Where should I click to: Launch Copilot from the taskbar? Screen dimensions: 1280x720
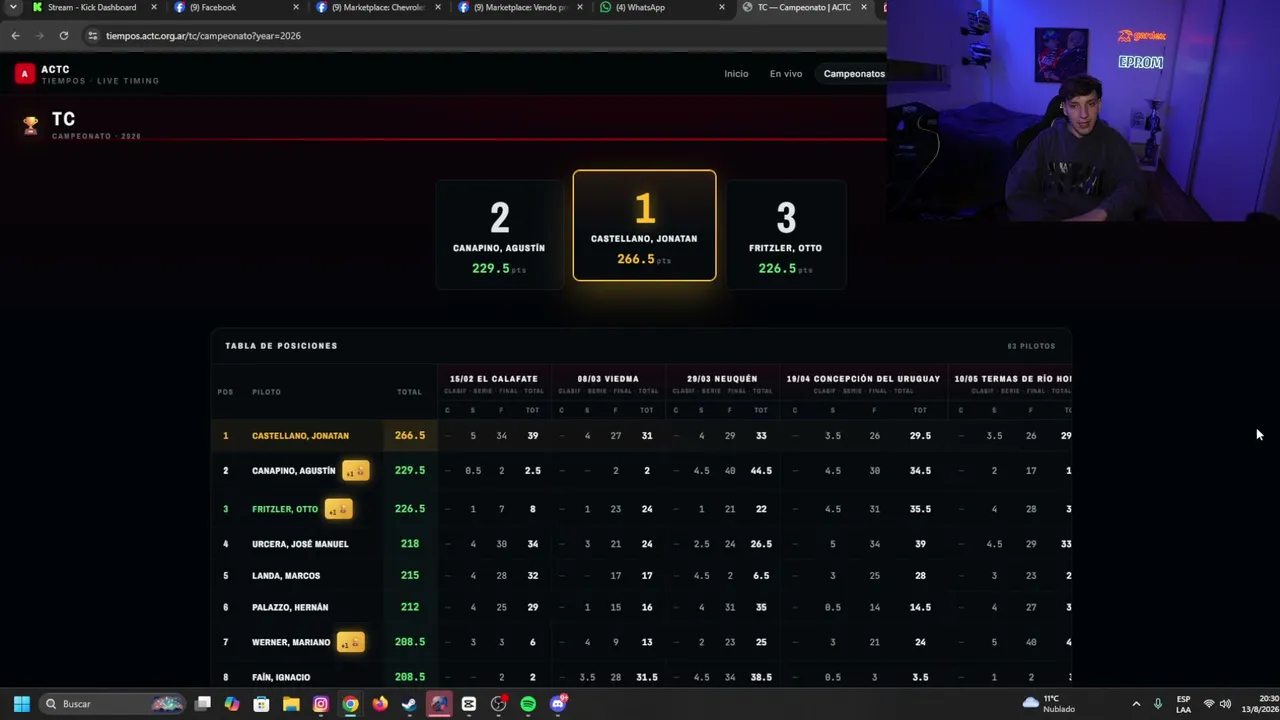point(232,704)
